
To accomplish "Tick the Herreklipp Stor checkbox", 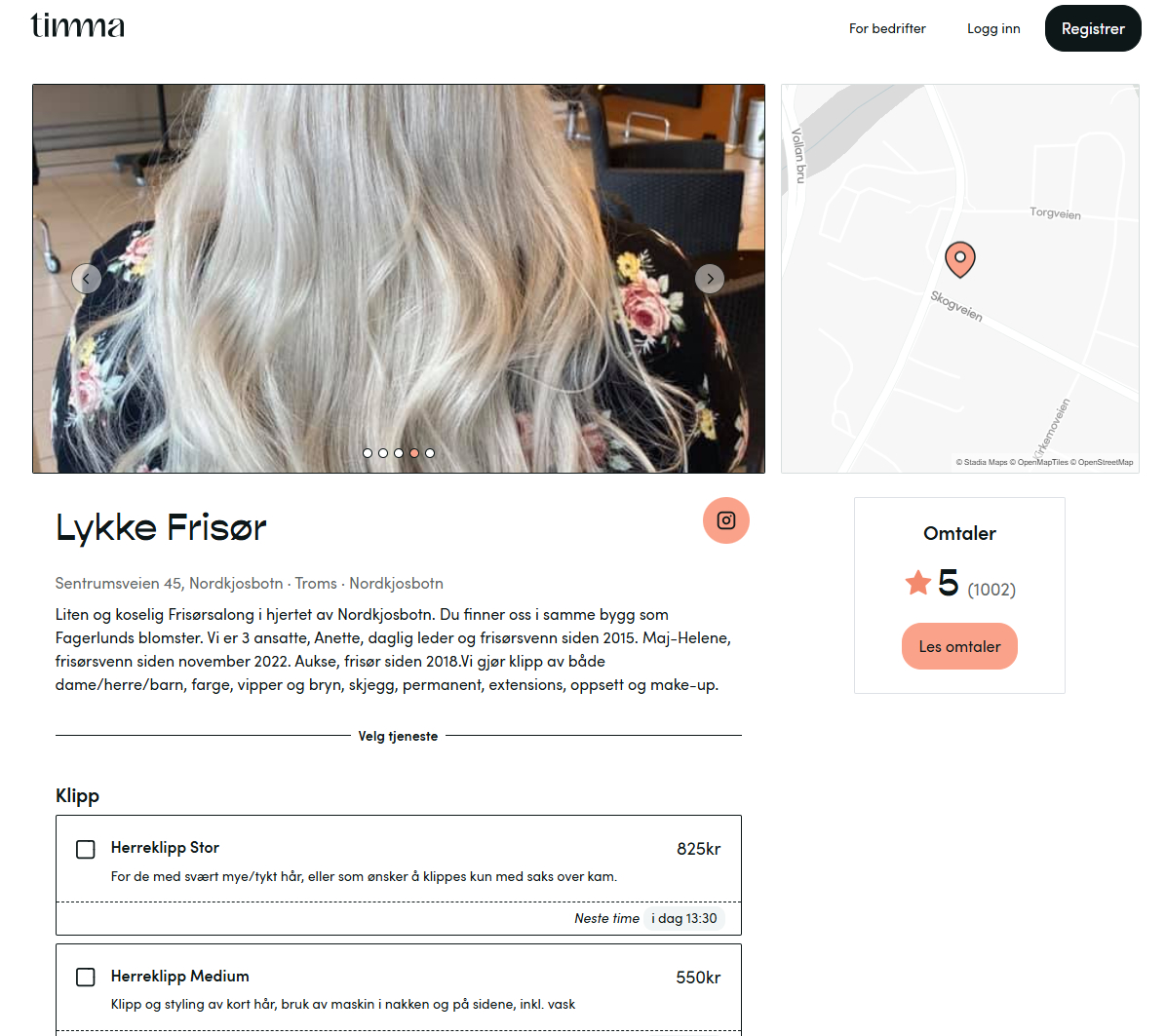I will [x=86, y=849].
